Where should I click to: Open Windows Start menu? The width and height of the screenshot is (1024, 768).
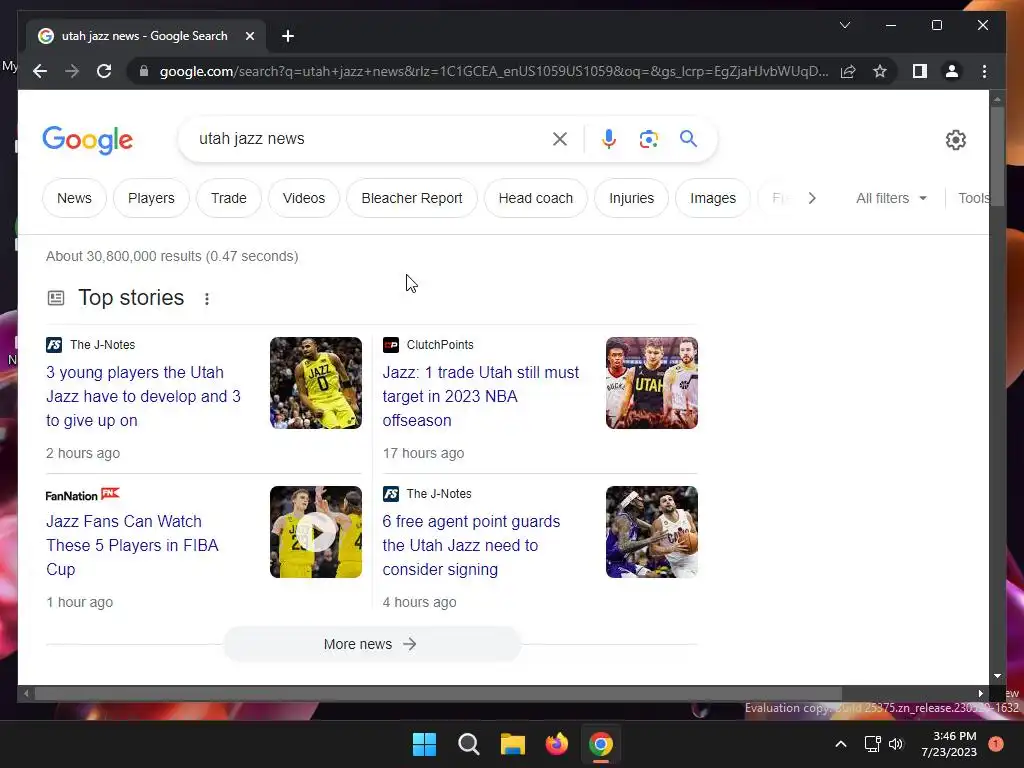[424, 744]
